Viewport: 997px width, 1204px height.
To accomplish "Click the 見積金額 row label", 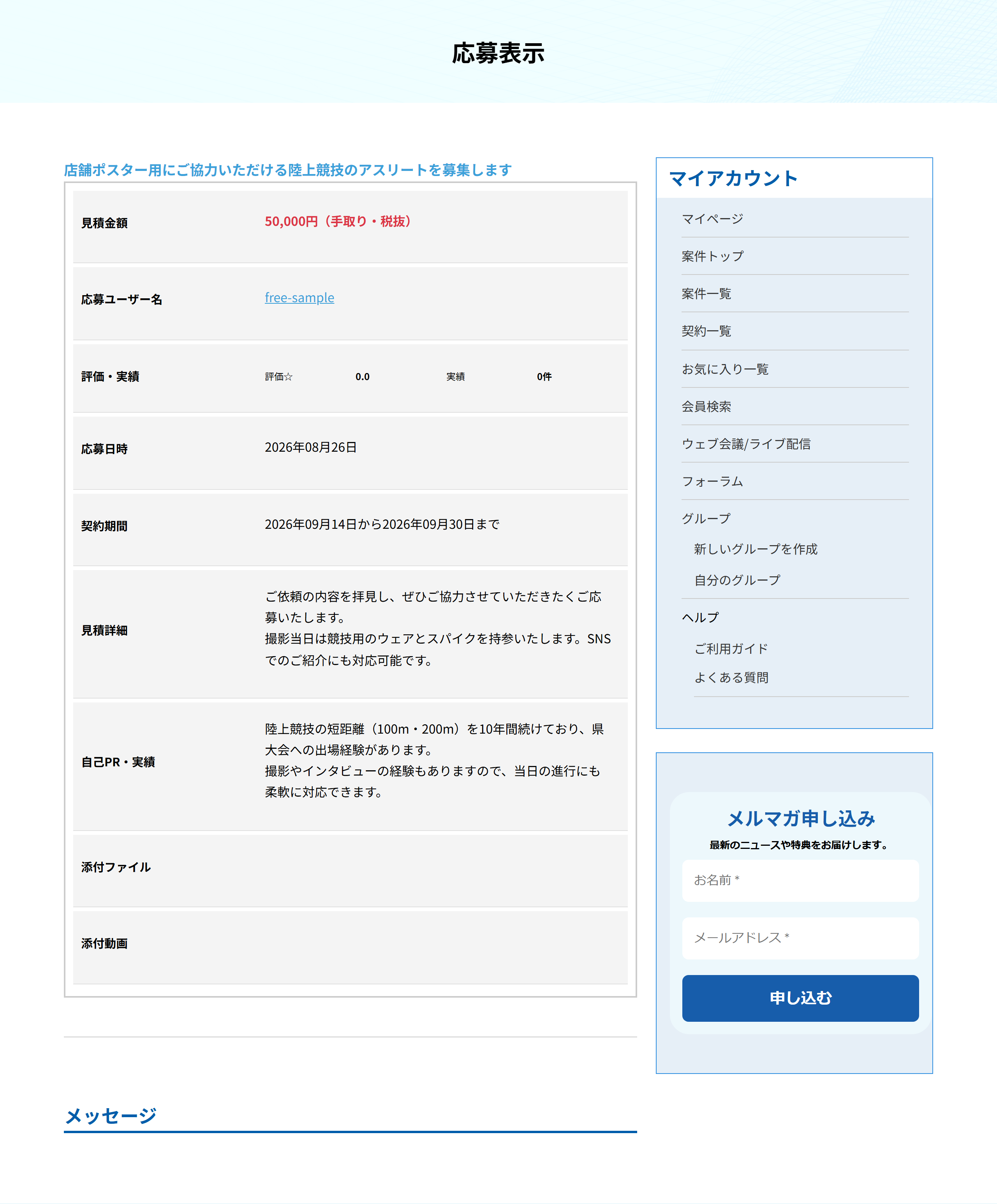I will click(x=104, y=223).
